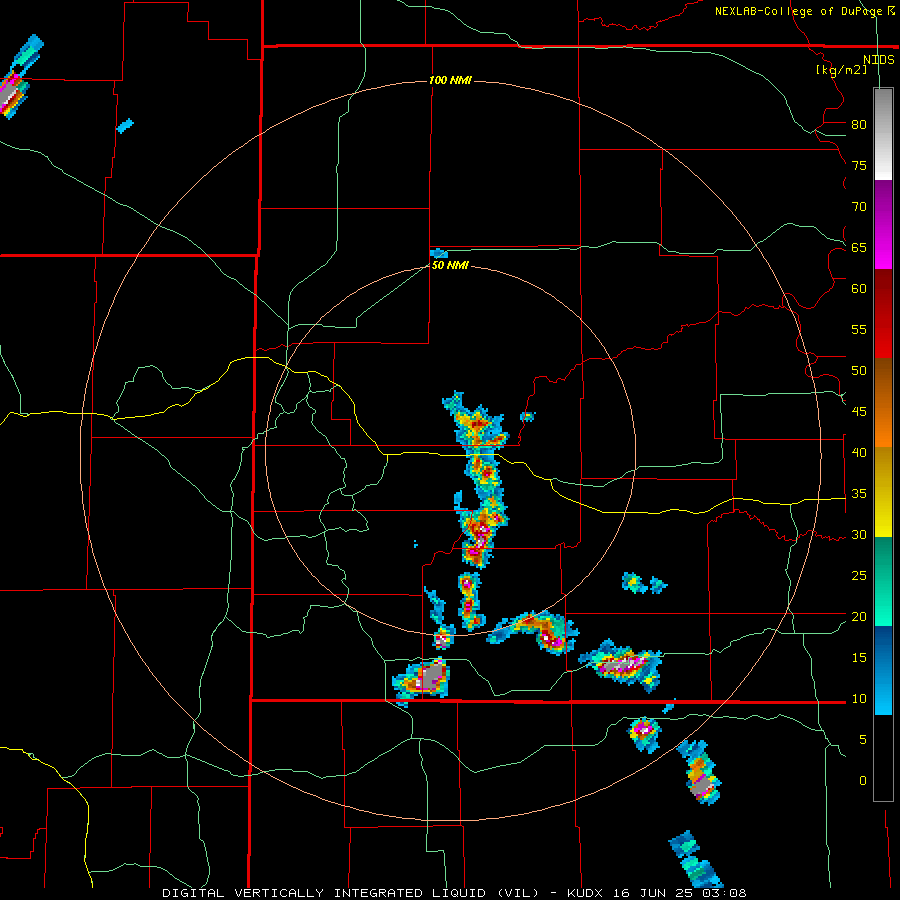
Task: Click the '100 NMI' range ring label
Action: pyautogui.click(x=450, y=80)
